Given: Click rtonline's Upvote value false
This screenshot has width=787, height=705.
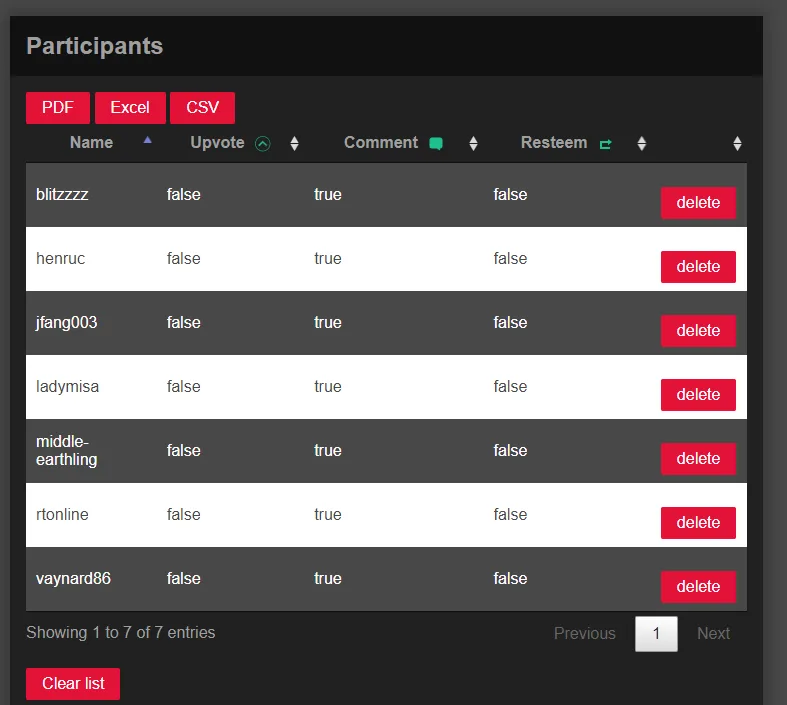Looking at the screenshot, I should [x=184, y=515].
